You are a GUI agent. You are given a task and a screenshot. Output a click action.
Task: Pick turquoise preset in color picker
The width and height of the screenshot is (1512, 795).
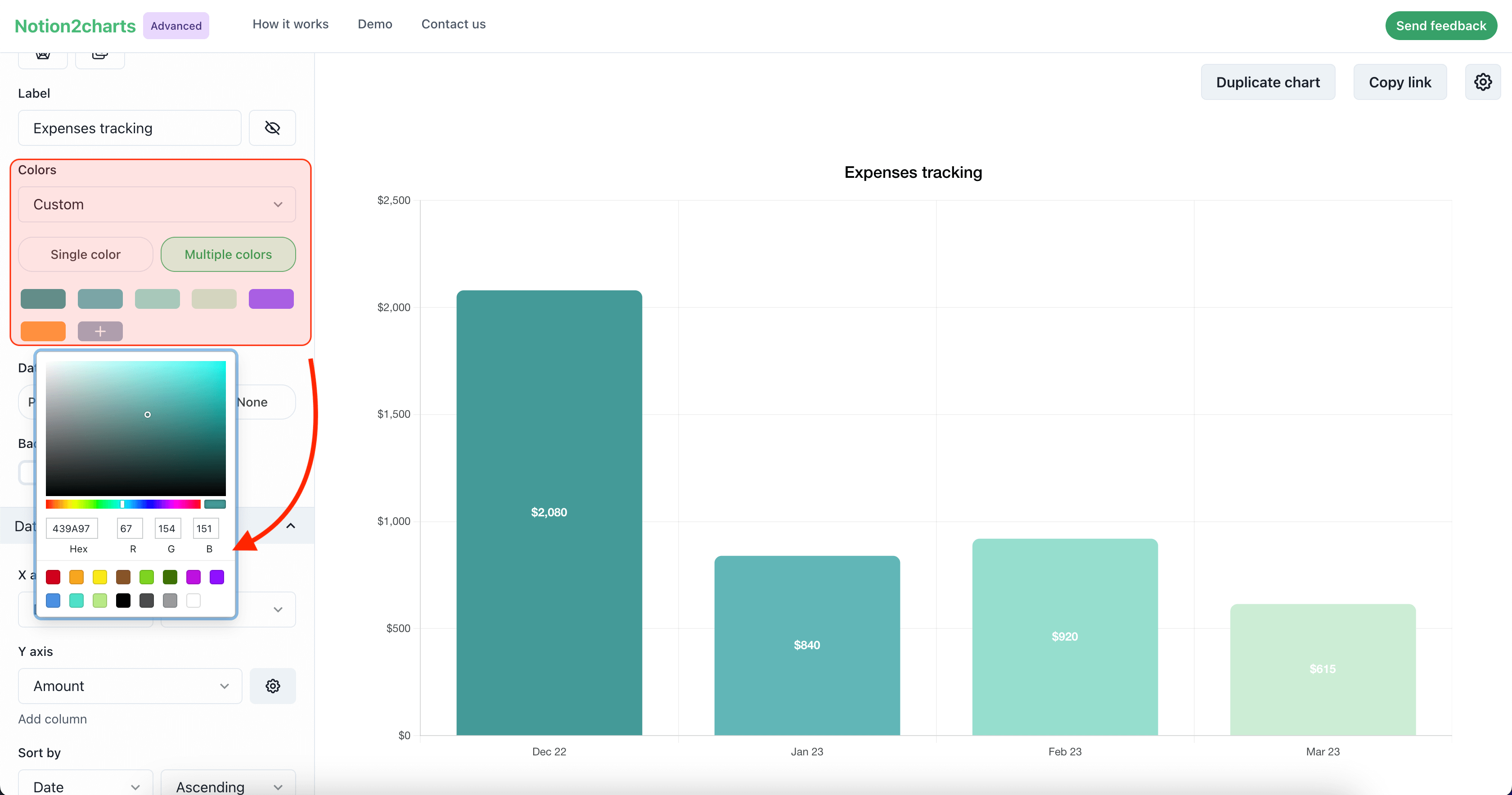tap(76, 601)
